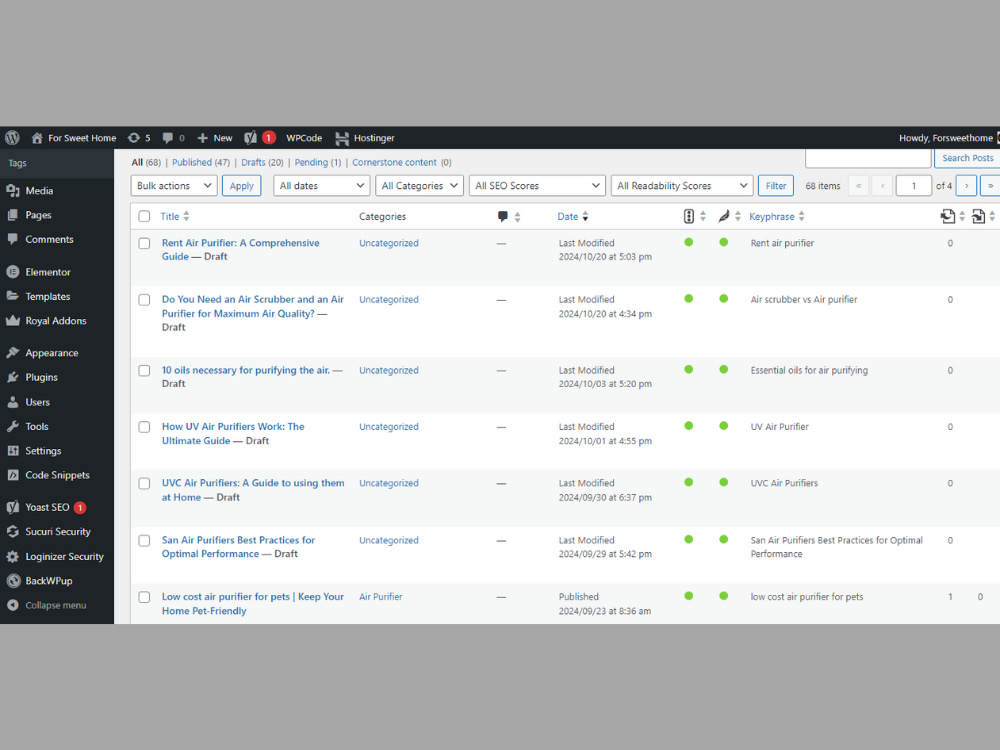Open the Tools wrench icon
Image resolution: width=1000 pixels, height=750 pixels.
[x=13, y=426]
